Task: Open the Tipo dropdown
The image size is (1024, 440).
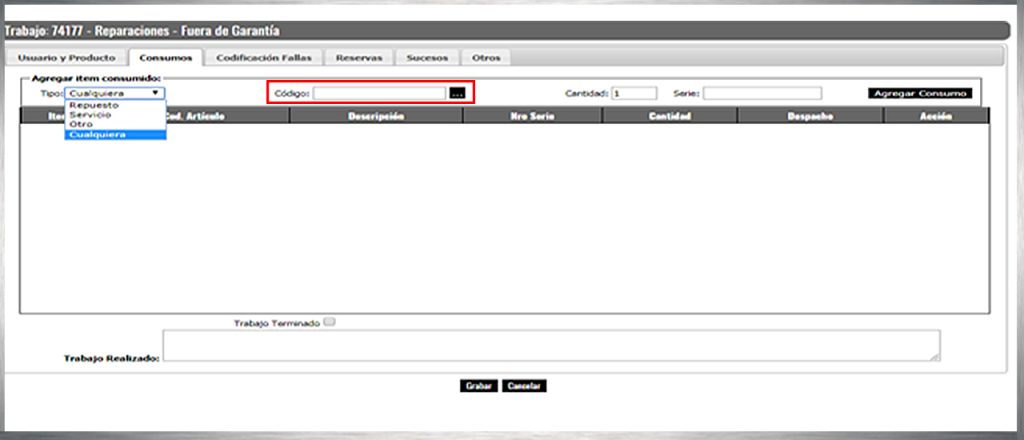Action: pyautogui.click(x=115, y=93)
